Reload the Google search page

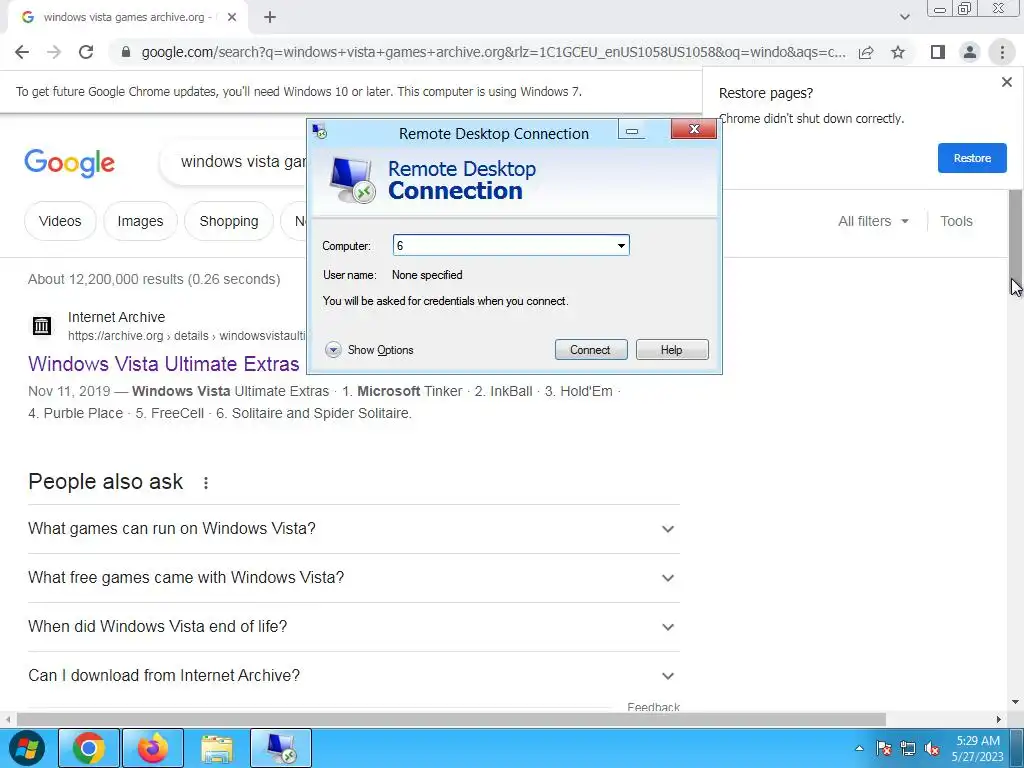pos(86,52)
